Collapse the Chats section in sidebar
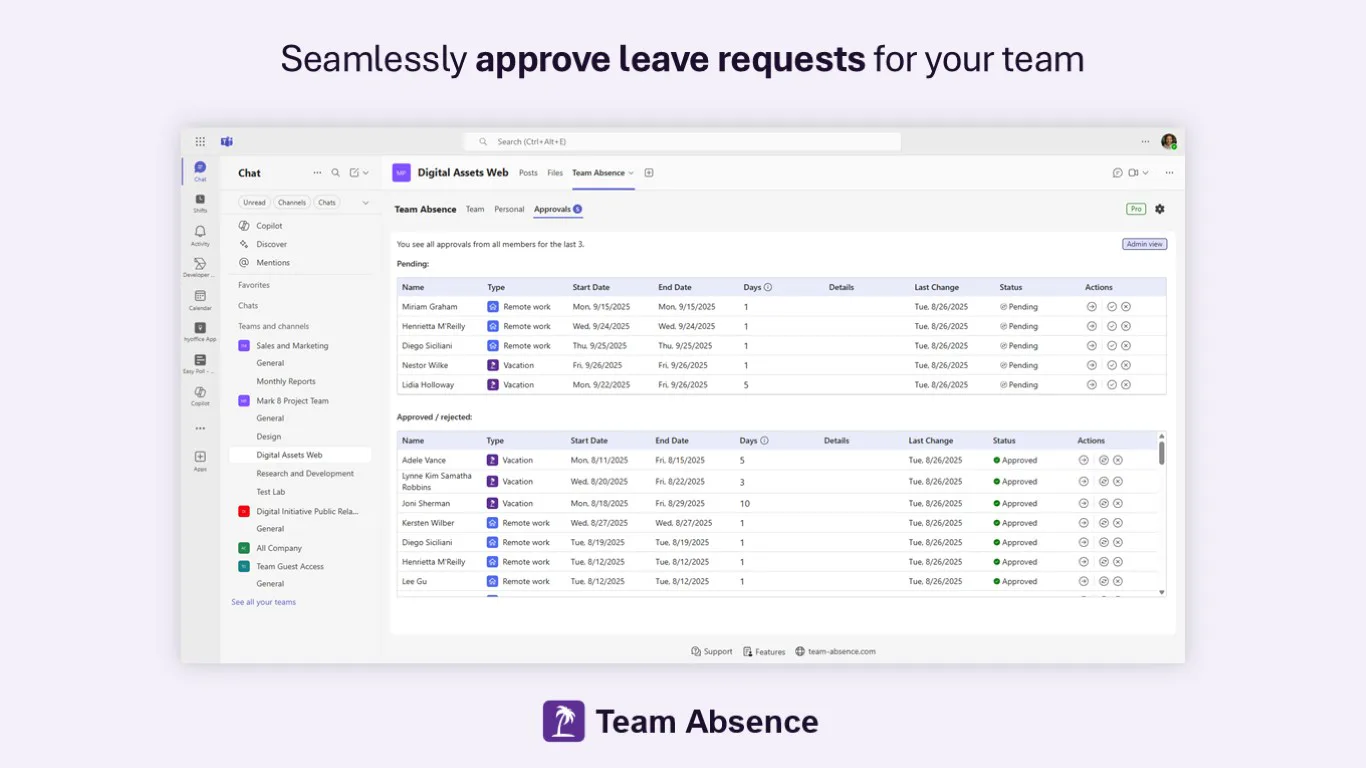1366x768 pixels. [x=248, y=306]
